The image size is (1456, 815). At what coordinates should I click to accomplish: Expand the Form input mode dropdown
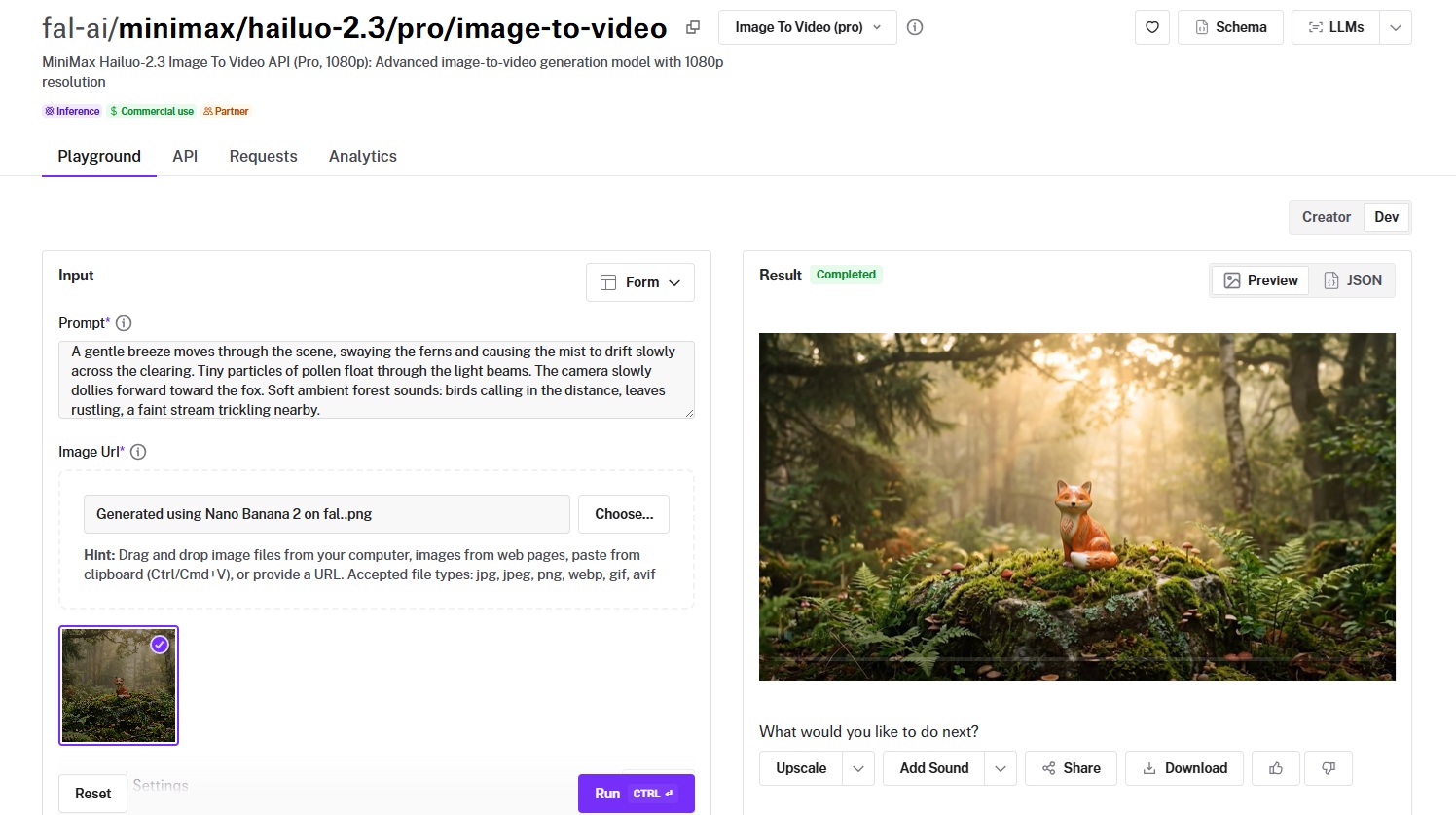[640, 282]
